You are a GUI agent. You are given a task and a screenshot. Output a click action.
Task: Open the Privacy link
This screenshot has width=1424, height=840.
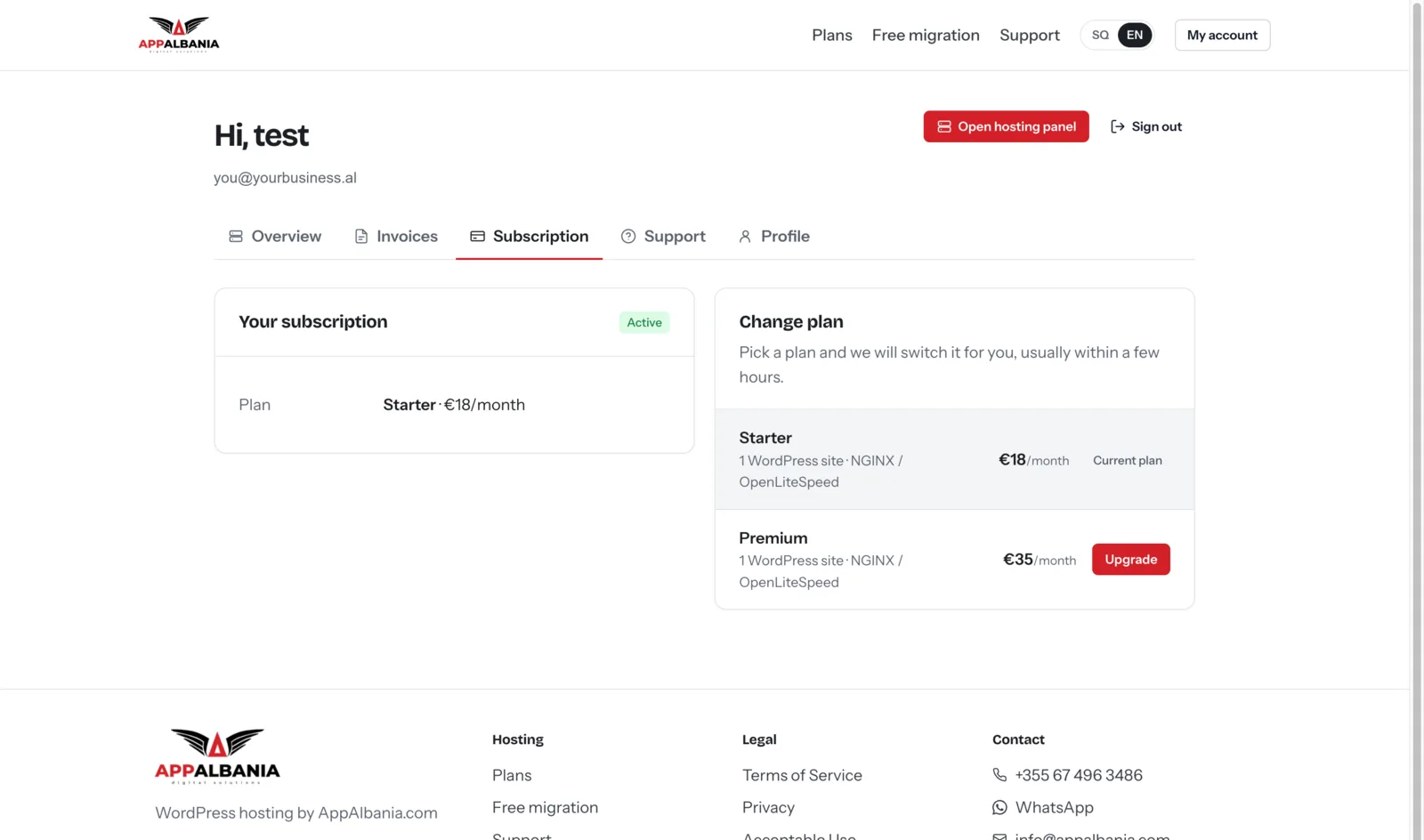click(768, 807)
